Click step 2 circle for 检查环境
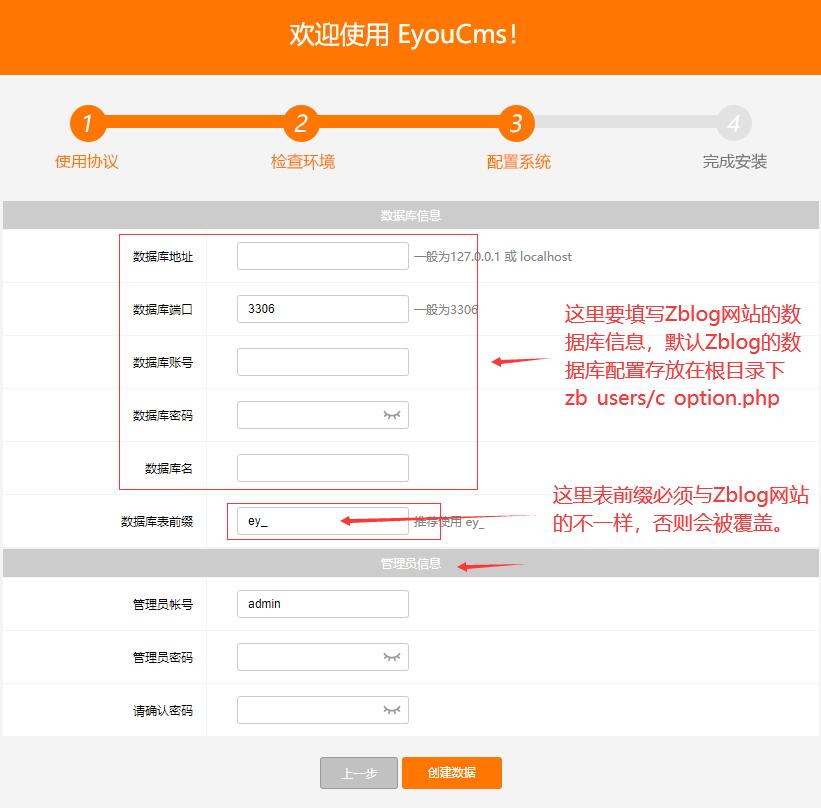This screenshot has width=821, height=808. click(301, 124)
